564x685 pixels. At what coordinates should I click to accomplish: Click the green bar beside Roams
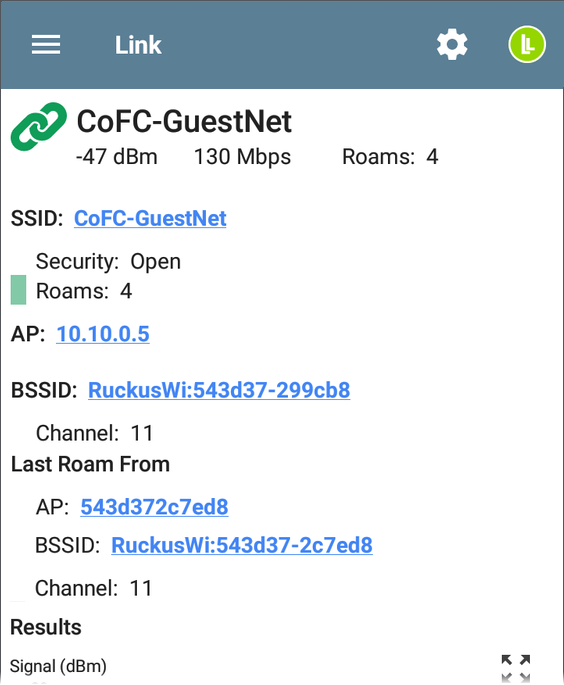(x=18, y=289)
